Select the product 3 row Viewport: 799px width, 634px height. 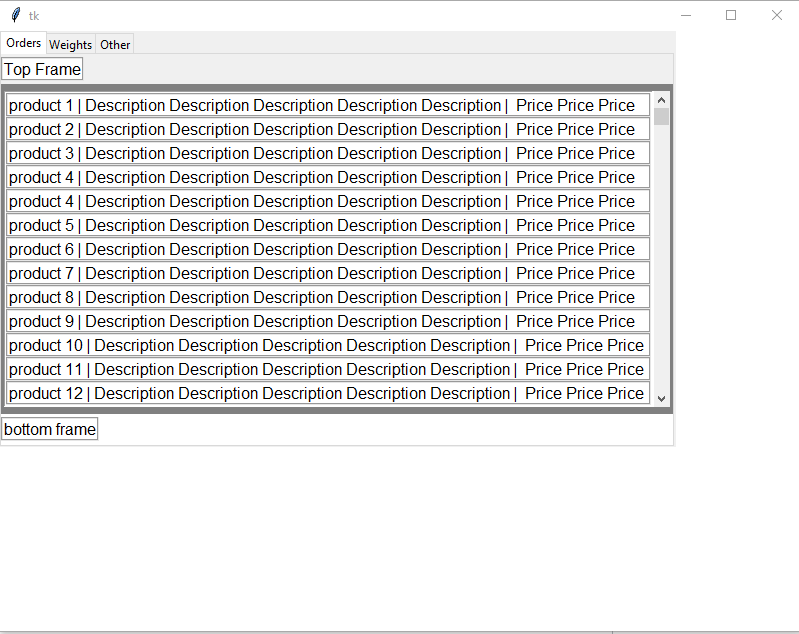pyautogui.click(x=328, y=153)
